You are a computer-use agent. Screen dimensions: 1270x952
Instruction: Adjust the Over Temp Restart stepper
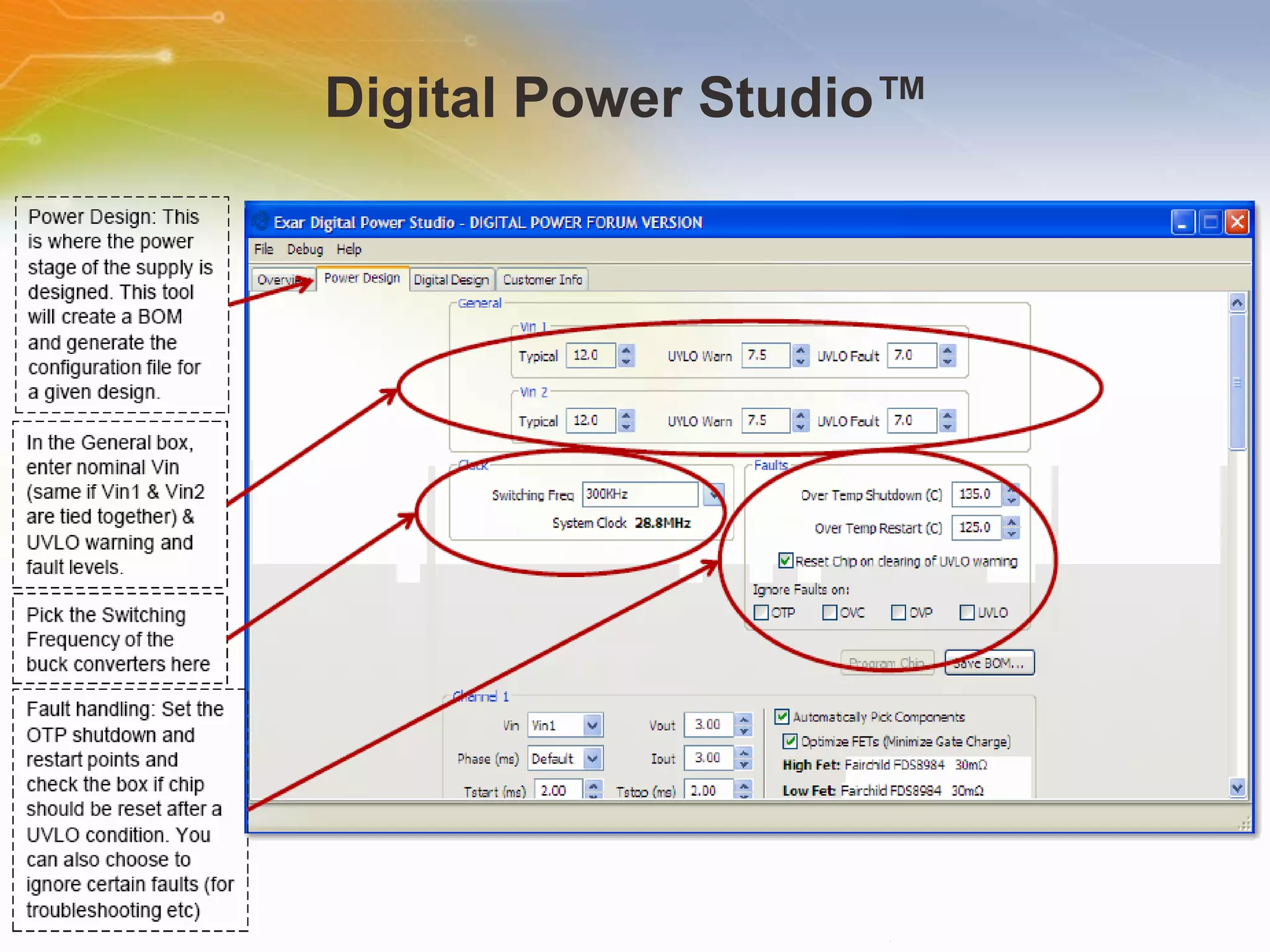[1011, 527]
